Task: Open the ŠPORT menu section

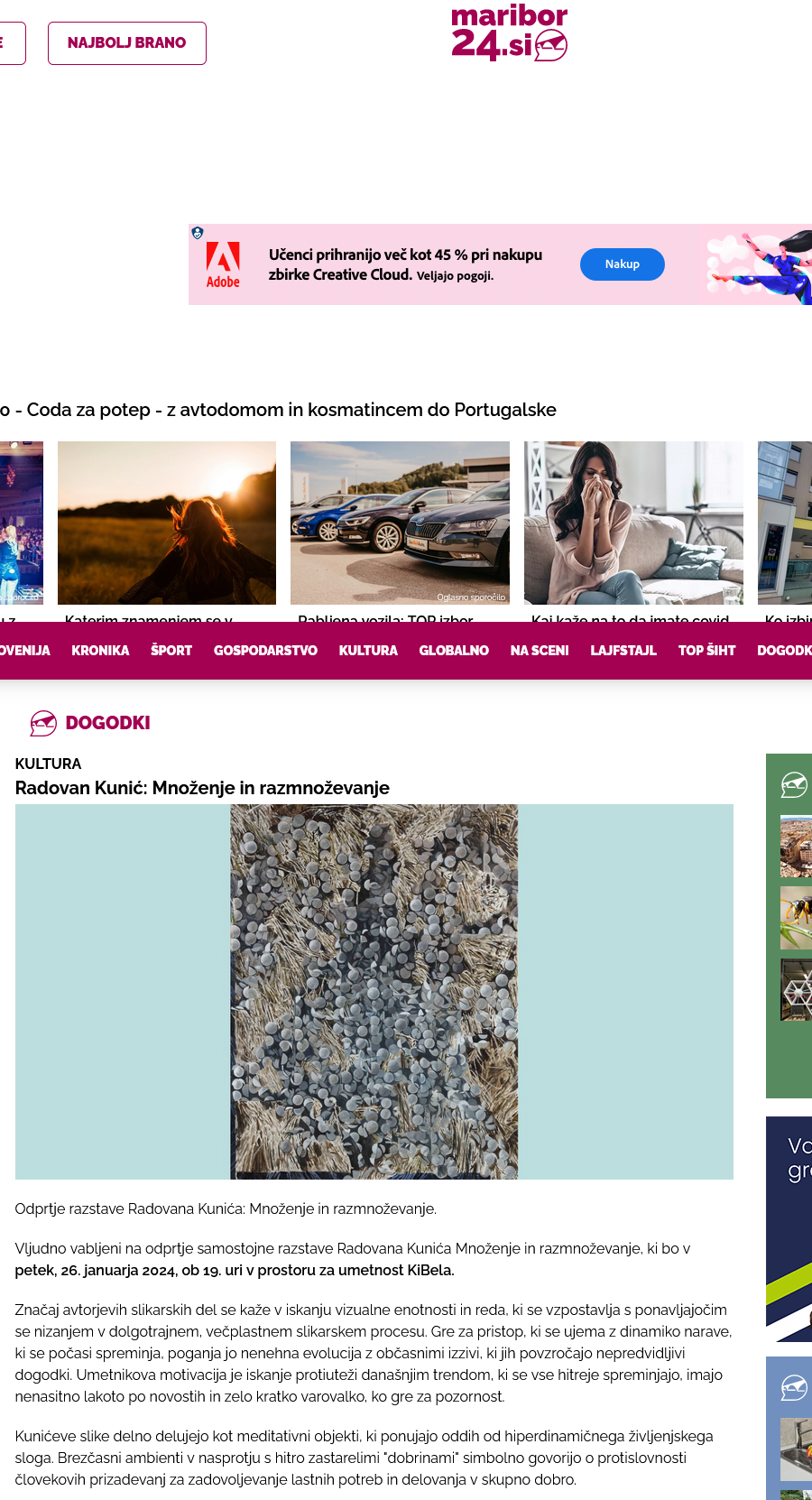Action: click(x=171, y=651)
